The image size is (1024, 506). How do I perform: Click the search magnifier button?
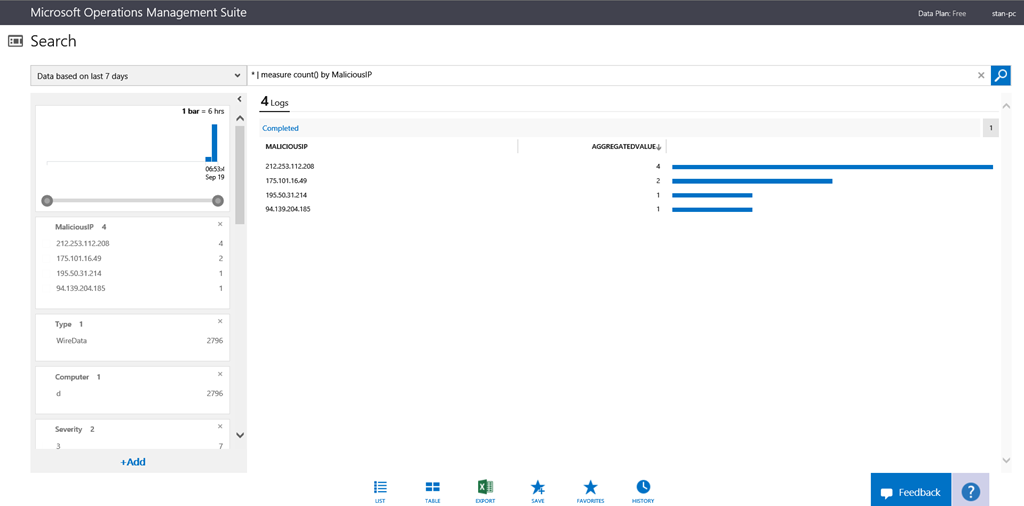click(x=1000, y=75)
